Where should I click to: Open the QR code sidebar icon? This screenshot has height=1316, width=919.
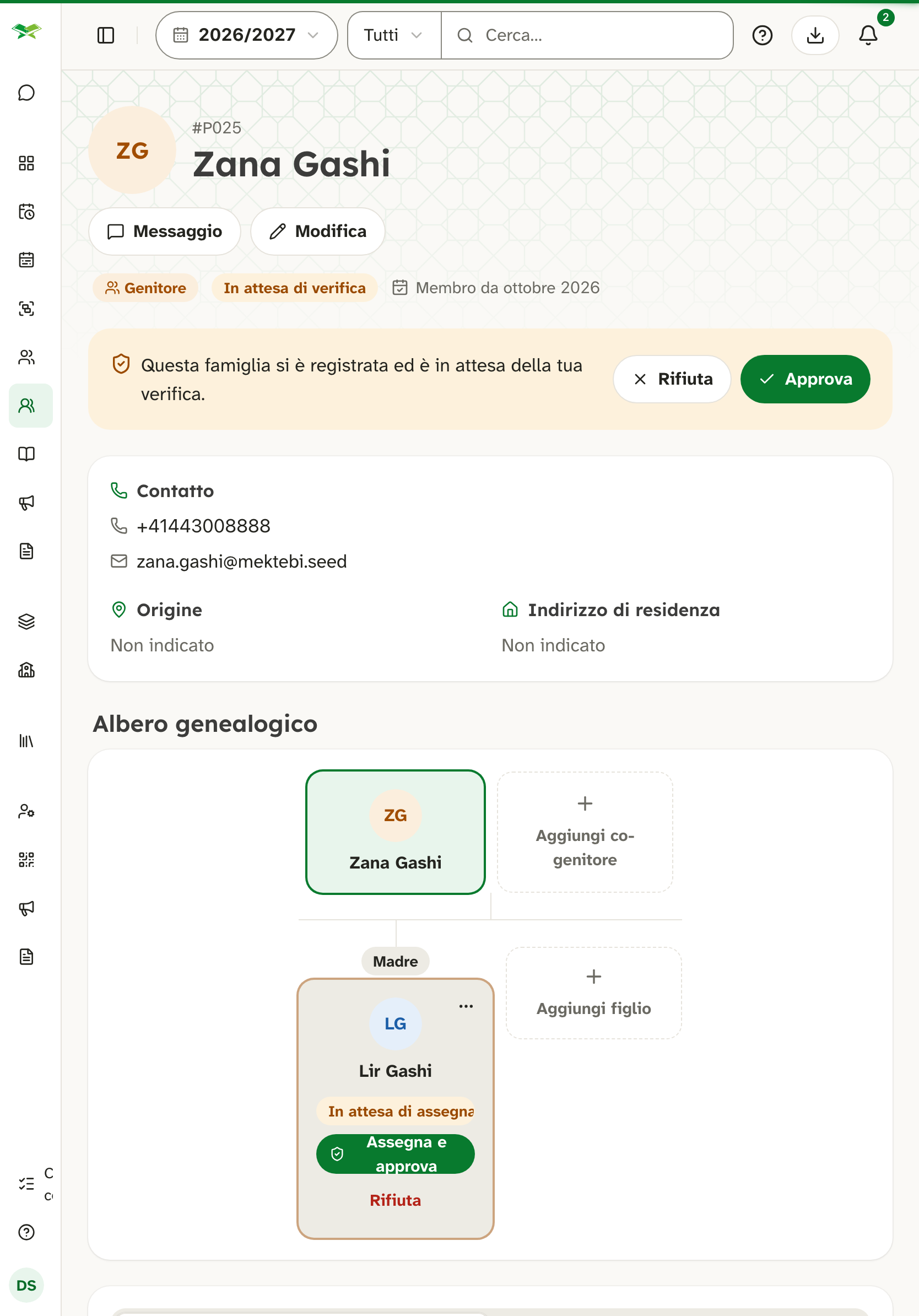pyautogui.click(x=26, y=859)
